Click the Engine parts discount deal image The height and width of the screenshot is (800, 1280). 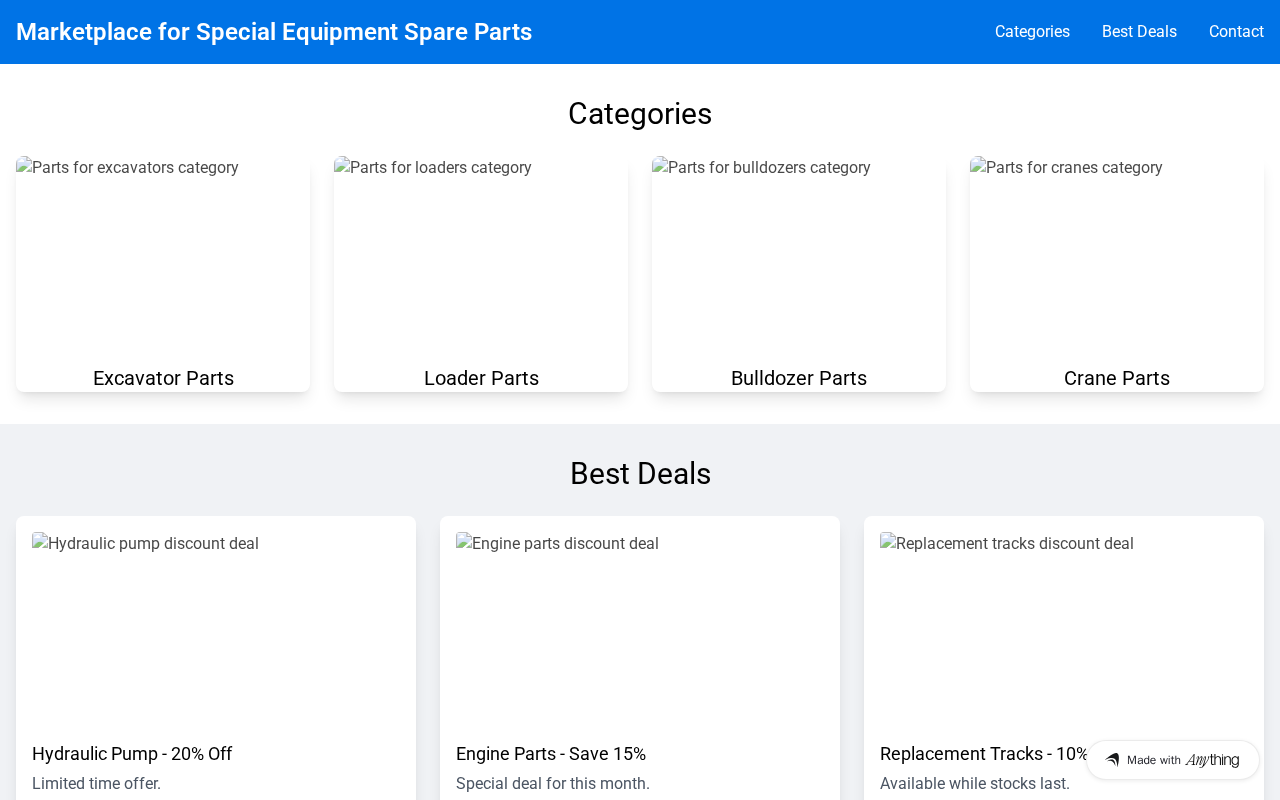(640, 628)
